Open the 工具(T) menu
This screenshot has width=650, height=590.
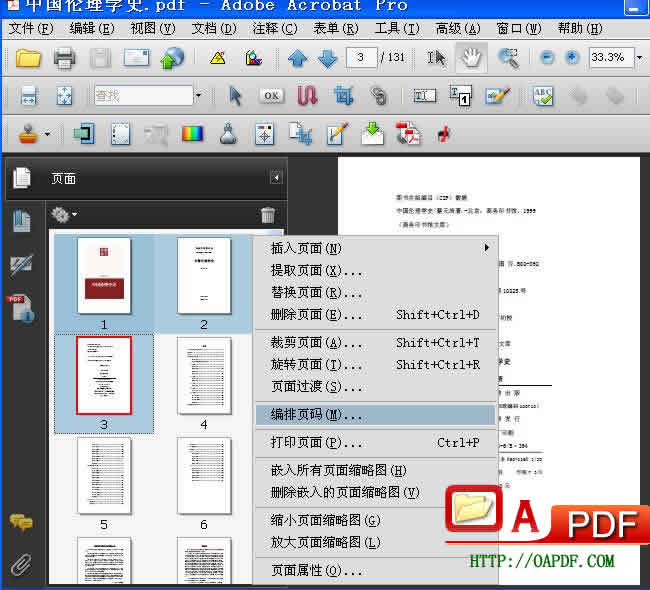(397, 29)
